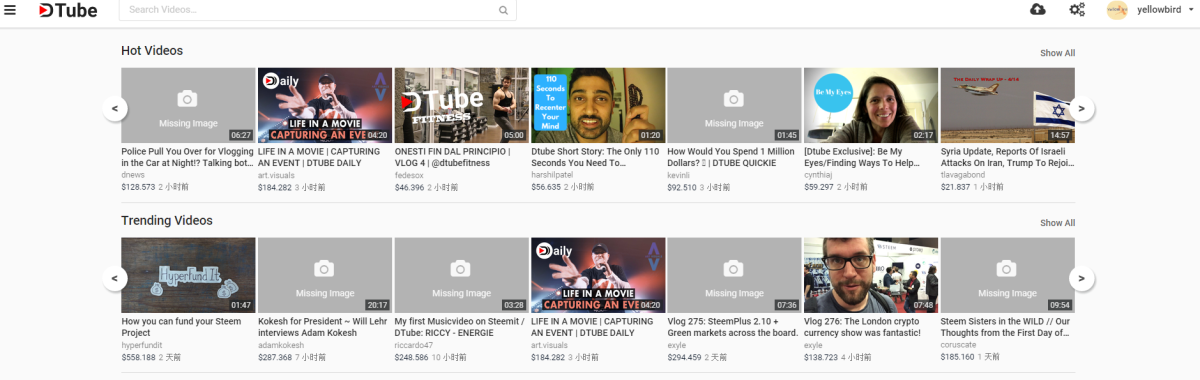Advance Hot Videos carousel with right arrow
Screen dimensions: 1200x380
tap(1081, 107)
